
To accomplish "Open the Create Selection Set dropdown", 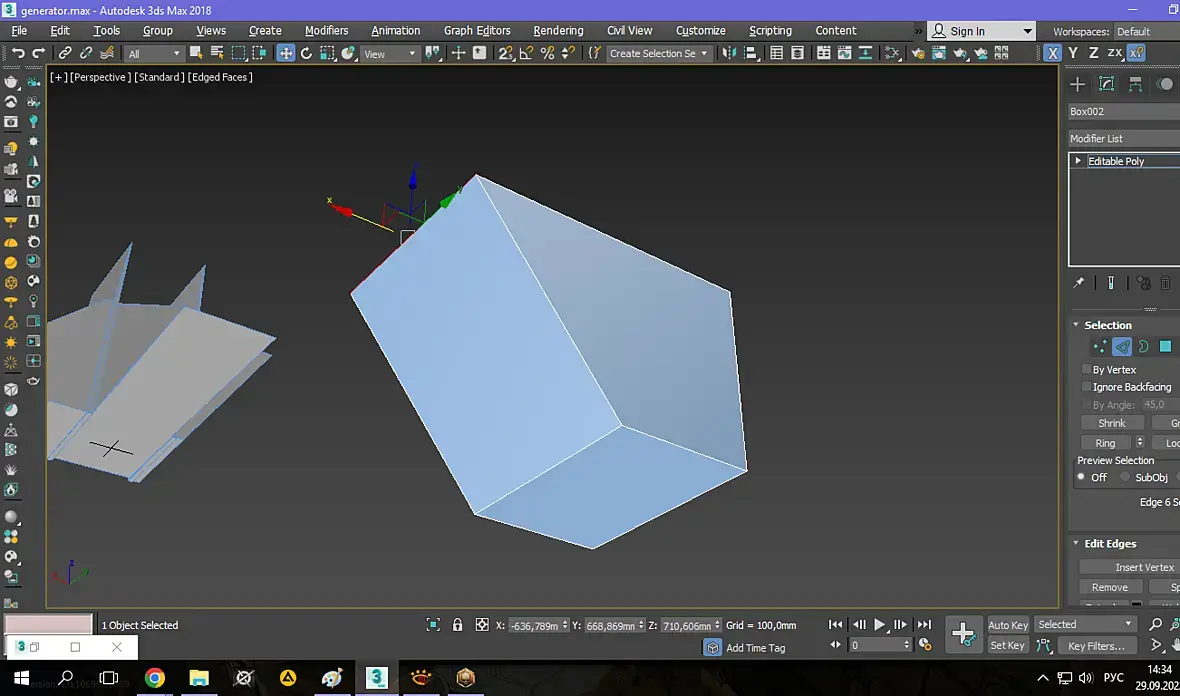I will click(659, 53).
